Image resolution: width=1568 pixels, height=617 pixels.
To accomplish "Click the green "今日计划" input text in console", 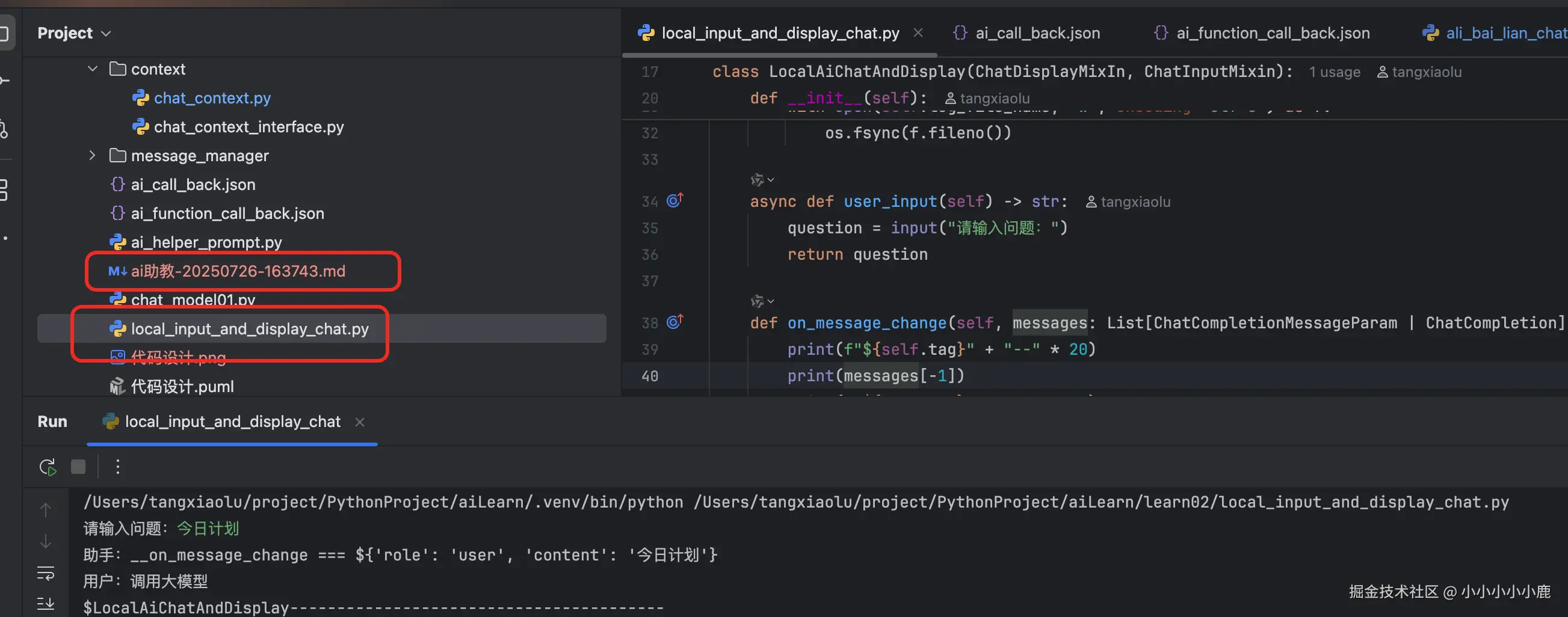I will click(208, 528).
